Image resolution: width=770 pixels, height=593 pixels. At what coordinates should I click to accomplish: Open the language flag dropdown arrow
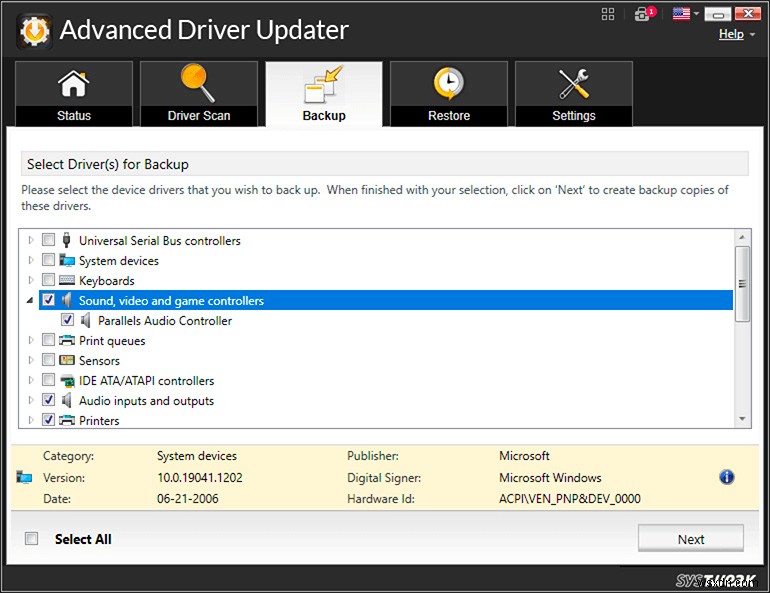(696, 14)
